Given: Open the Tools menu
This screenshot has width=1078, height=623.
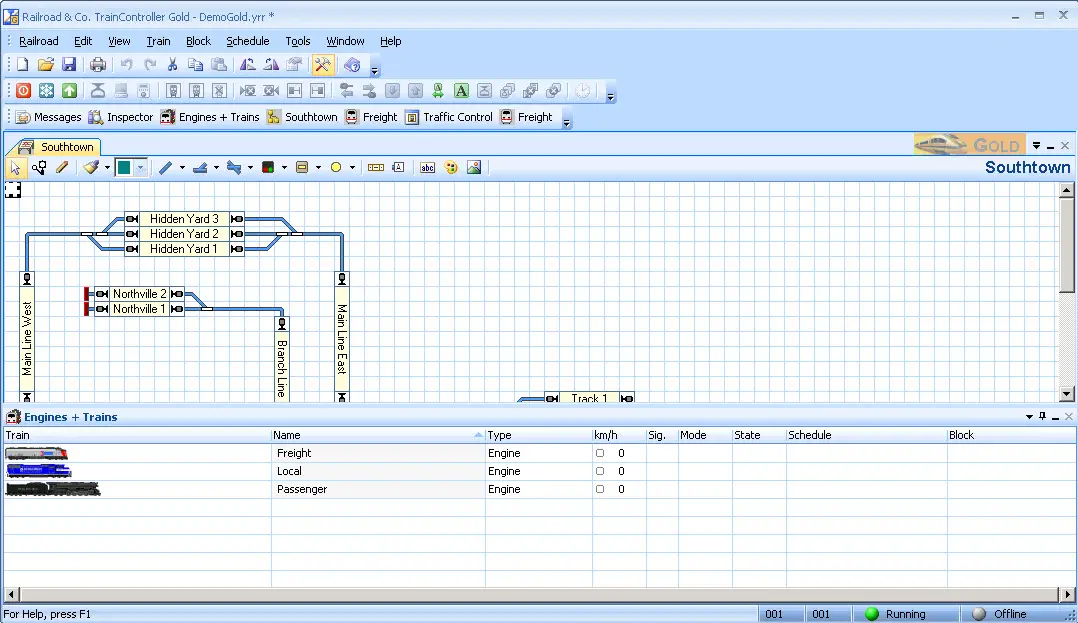Looking at the screenshot, I should 298,41.
